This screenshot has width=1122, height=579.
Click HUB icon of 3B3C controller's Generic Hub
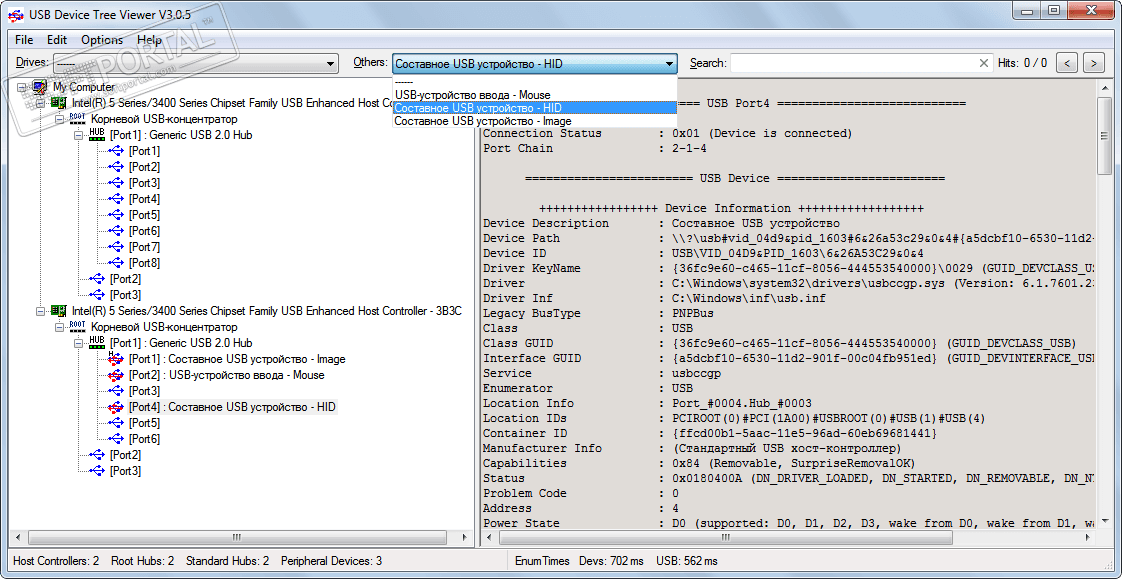point(97,343)
